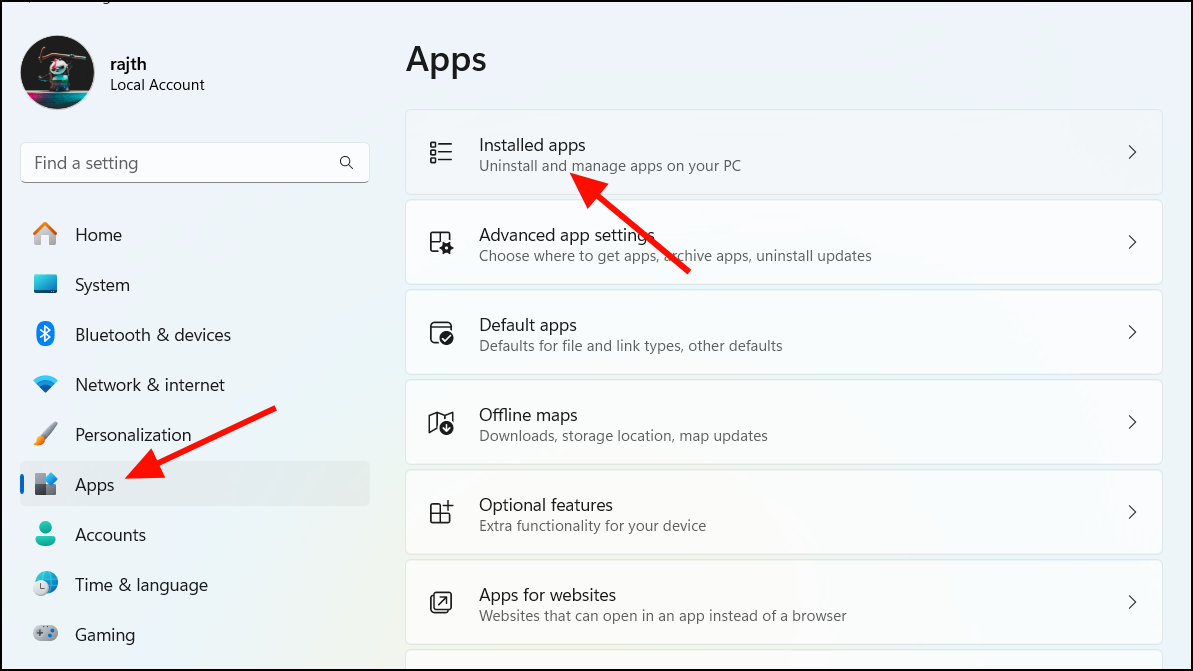
Task: Click the Bluetooth icon in sidebar
Action: point(45,334)
